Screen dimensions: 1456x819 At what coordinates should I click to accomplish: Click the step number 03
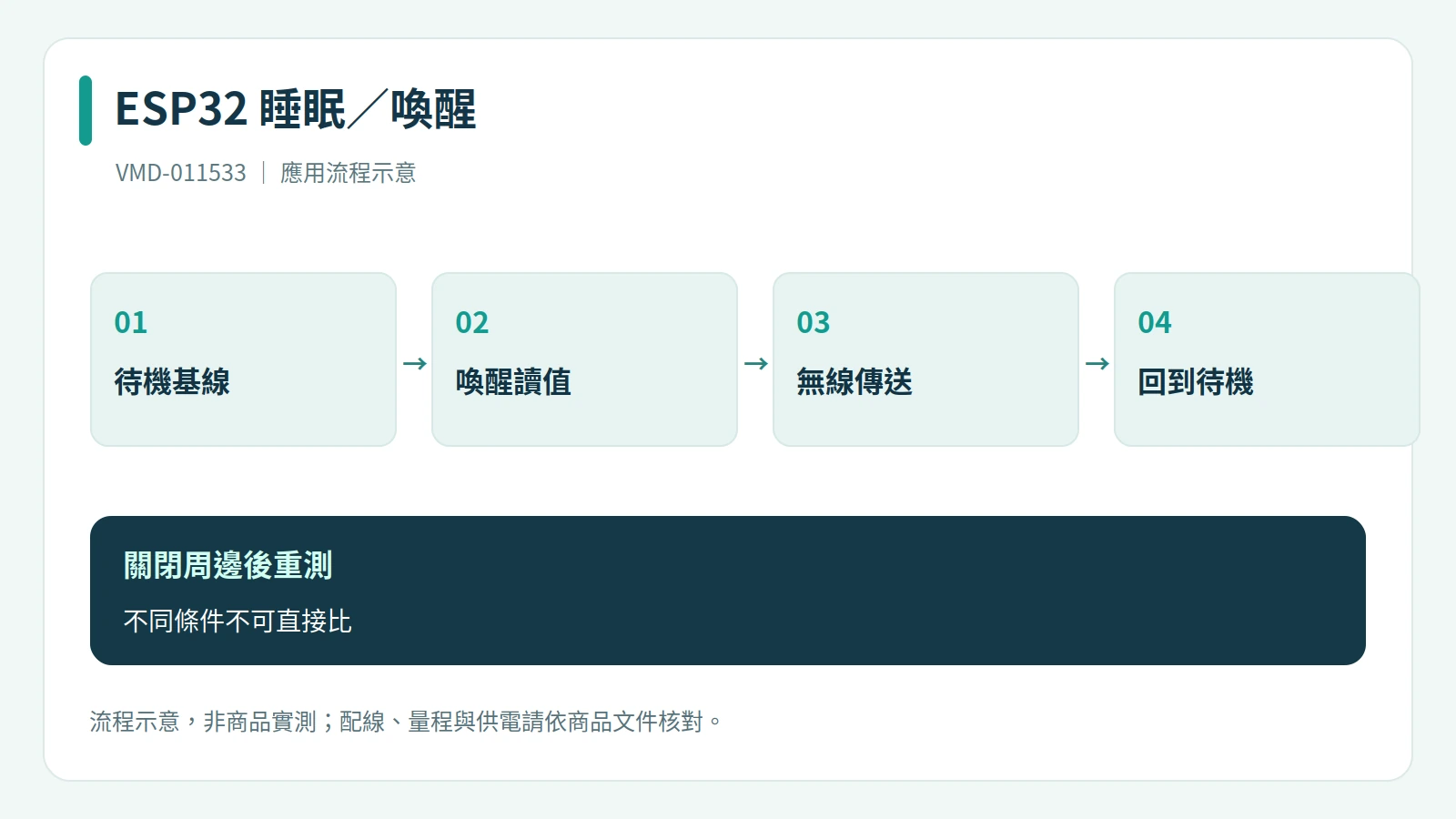tap(814, 322)
